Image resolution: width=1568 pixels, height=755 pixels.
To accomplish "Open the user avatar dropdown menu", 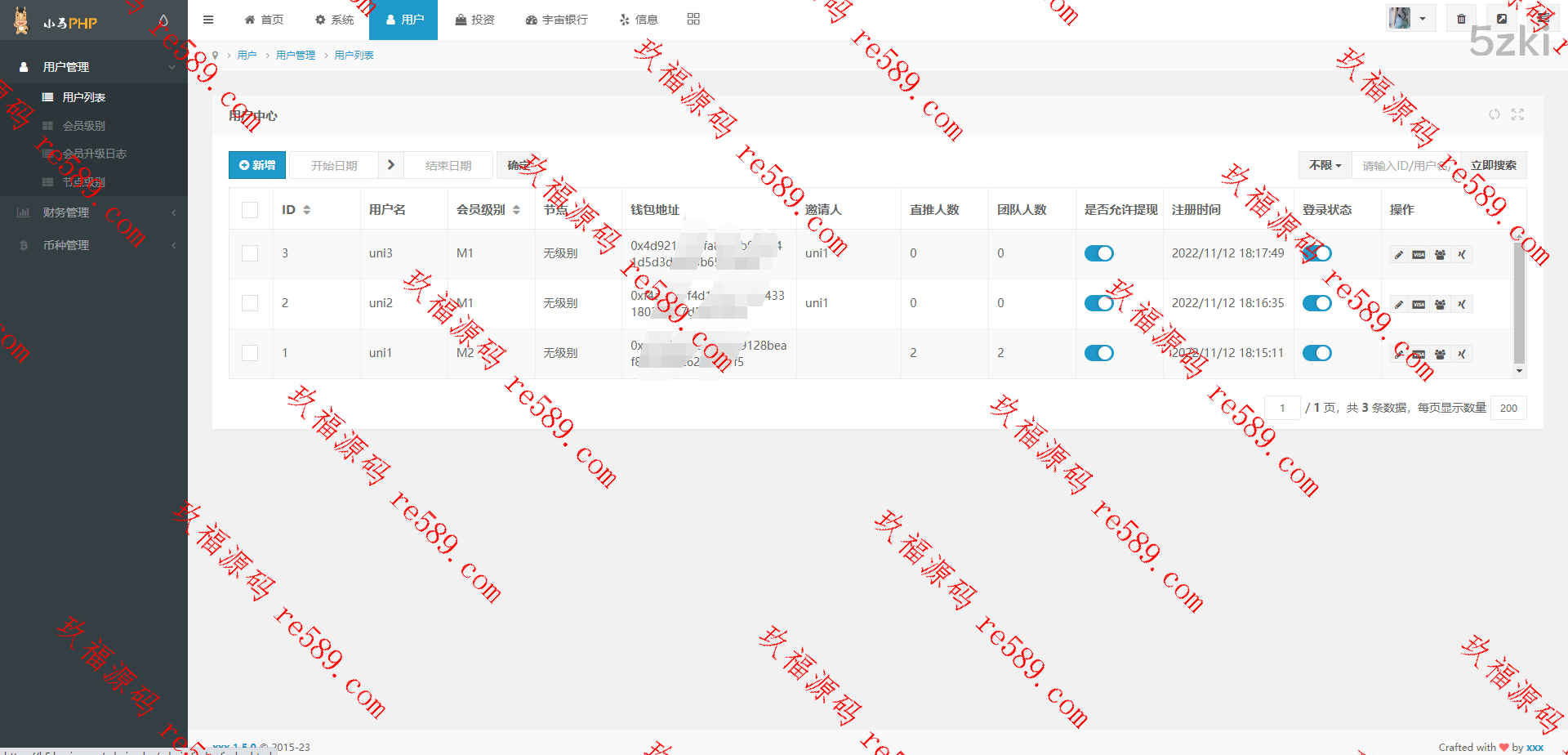I will (1410, 19).
